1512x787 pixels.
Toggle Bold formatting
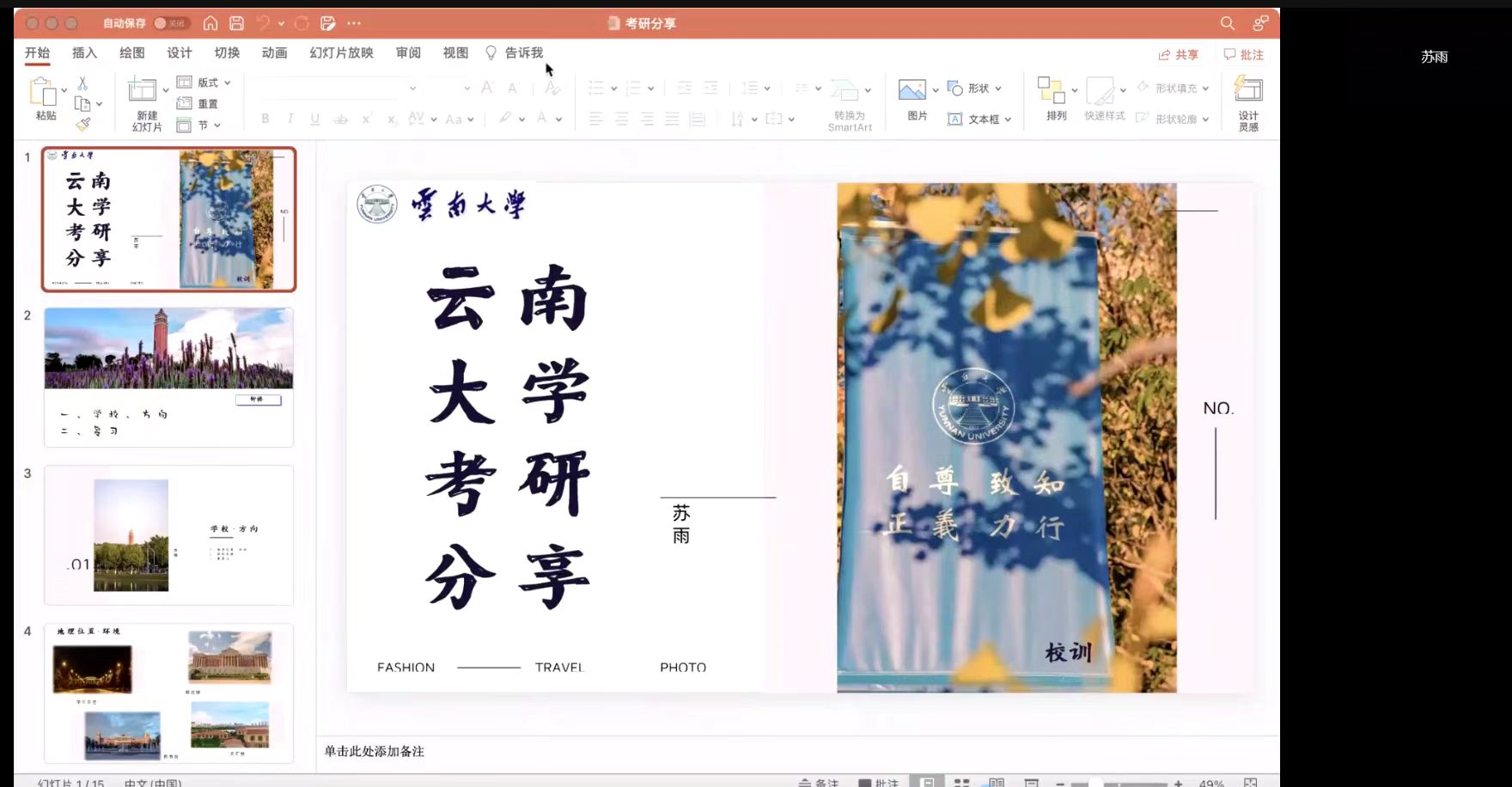tap(265, 119)
